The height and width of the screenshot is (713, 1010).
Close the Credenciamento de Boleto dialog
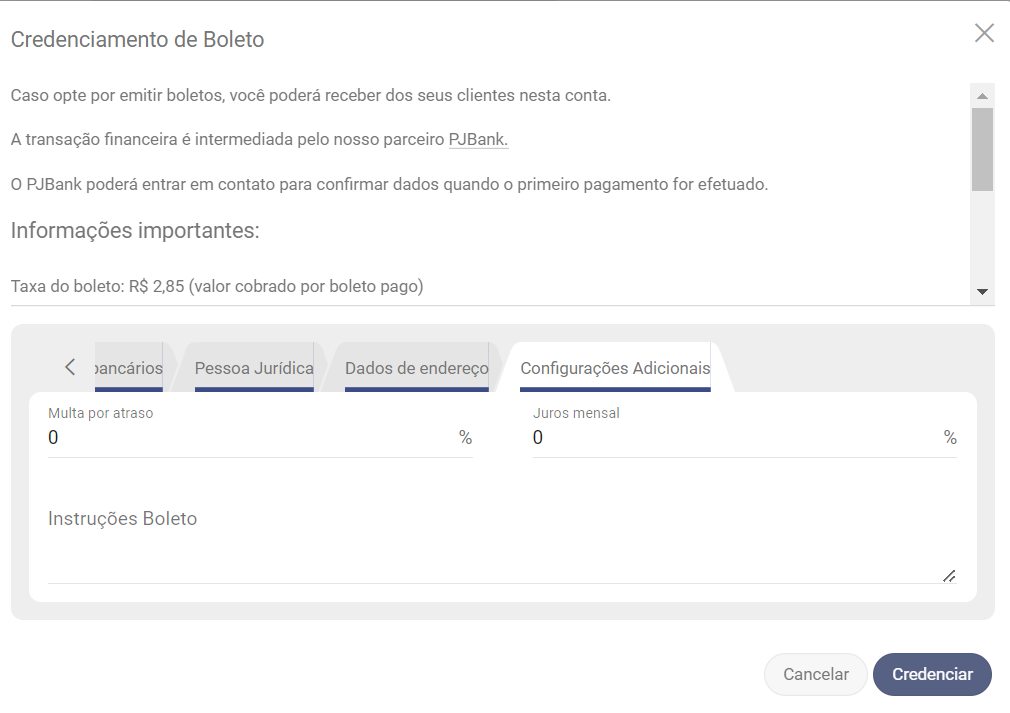984,33
